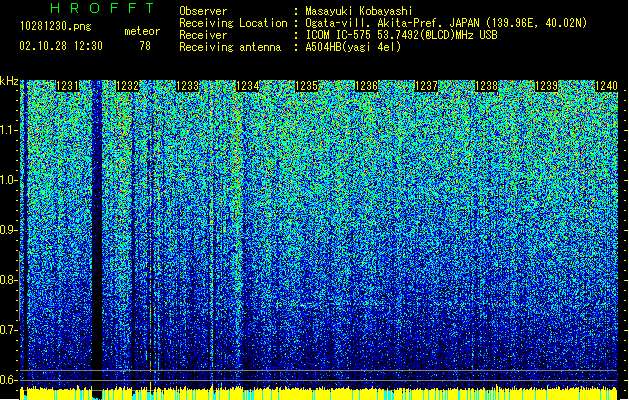Click the 1240 time marker
Image resolution: width=629 pixels, height=400 pixels.
pos(606,86)
